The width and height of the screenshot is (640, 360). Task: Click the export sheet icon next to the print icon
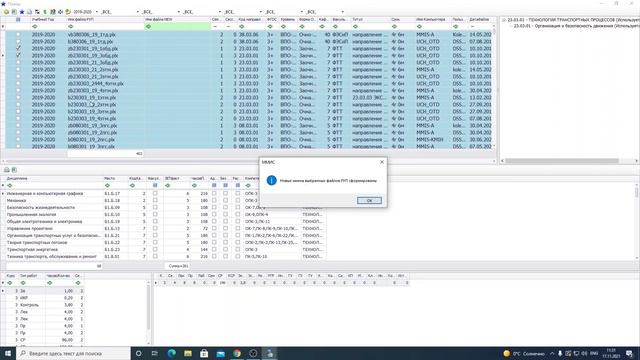coord(14,170)
